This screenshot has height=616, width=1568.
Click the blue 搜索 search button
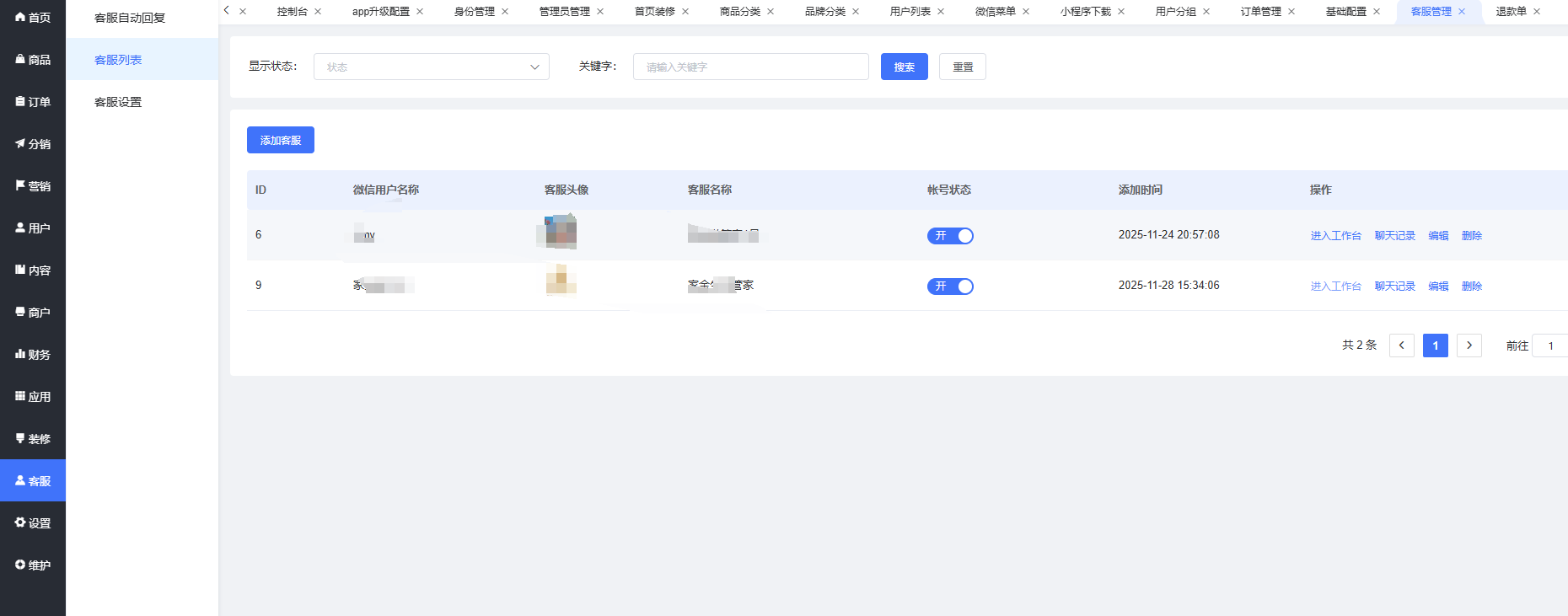pos(904,67)
